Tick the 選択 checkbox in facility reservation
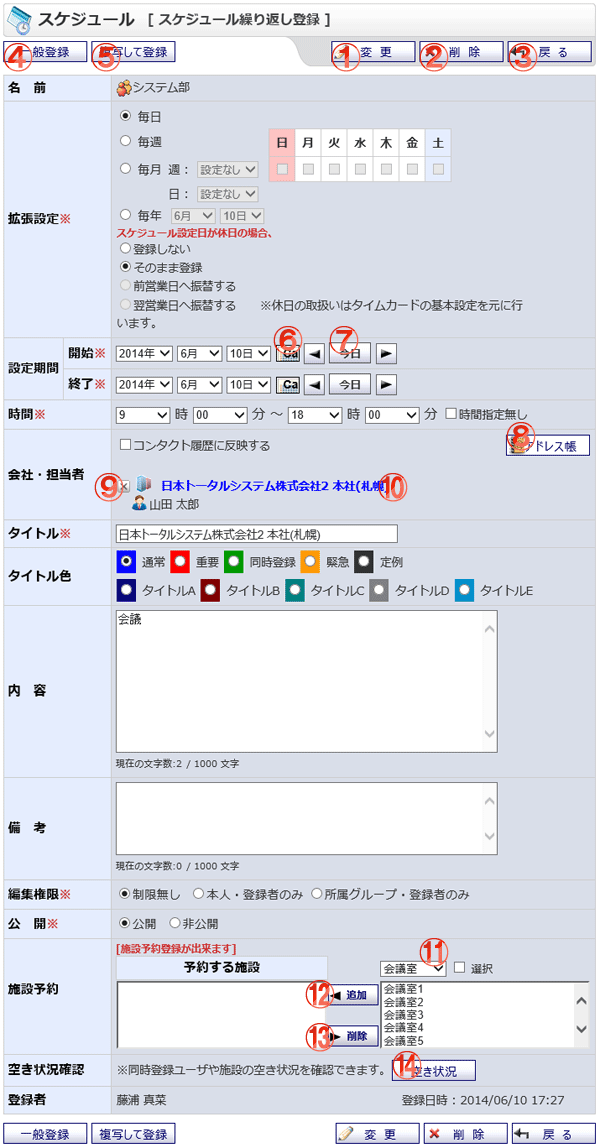The image size is (600, 1148). point(459,968)
